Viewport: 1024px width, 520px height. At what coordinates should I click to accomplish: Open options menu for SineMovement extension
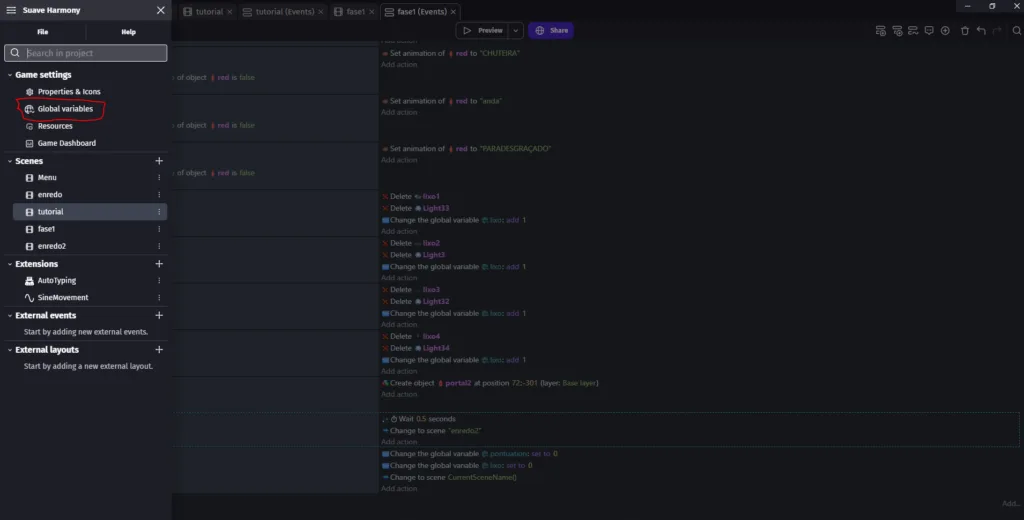click(159, 298)
